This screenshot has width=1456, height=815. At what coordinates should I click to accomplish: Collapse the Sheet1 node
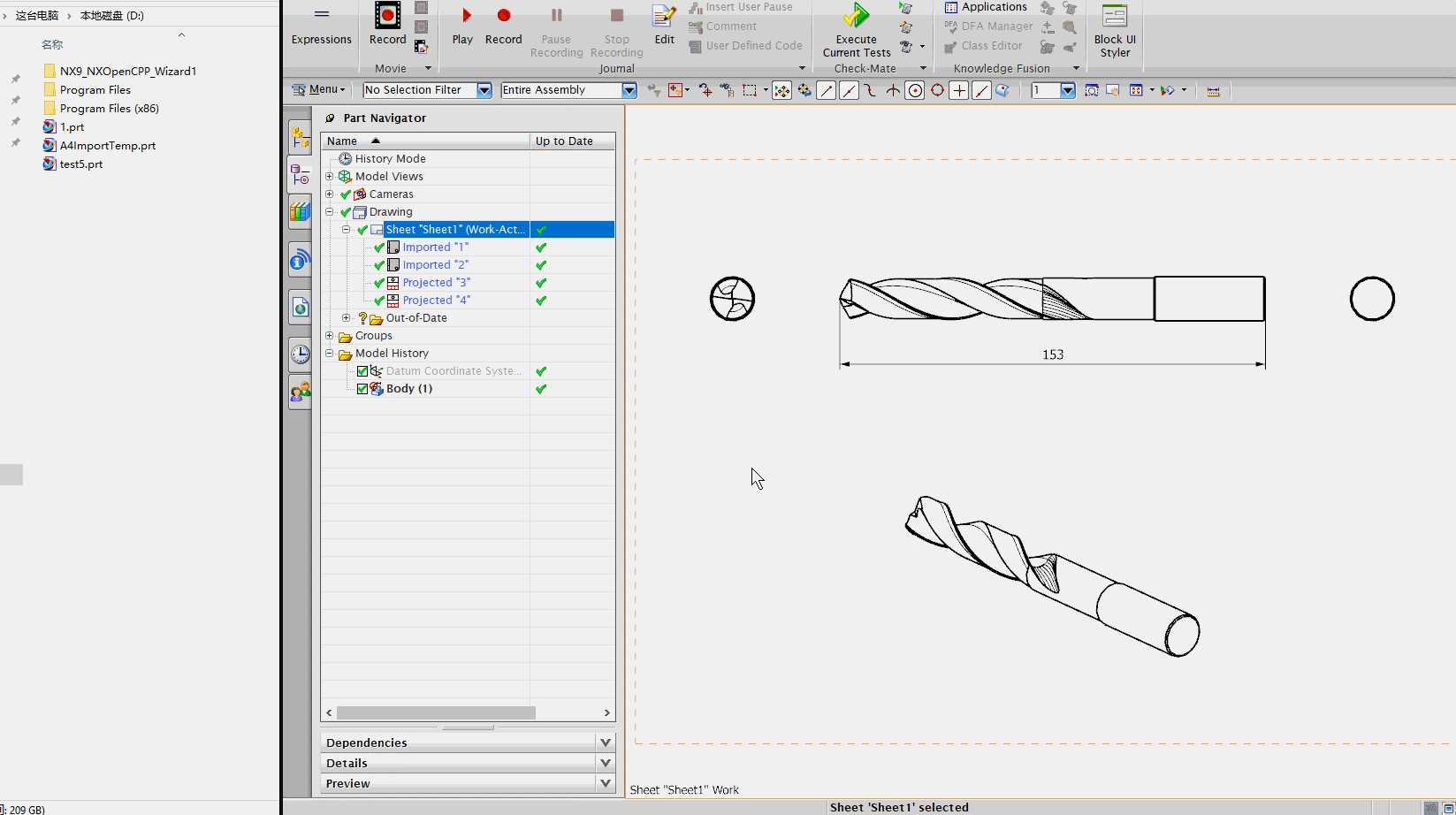coord(347,230)
